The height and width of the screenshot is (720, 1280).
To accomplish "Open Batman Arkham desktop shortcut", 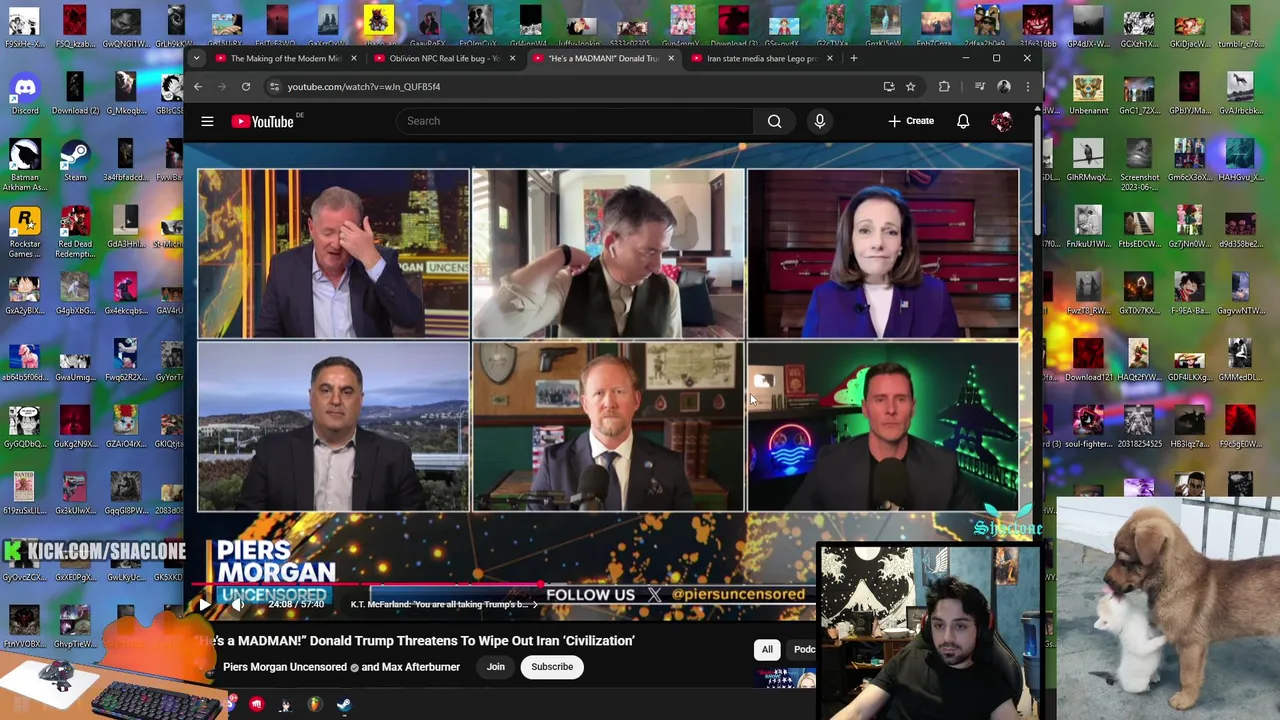I will coord(25,165).
